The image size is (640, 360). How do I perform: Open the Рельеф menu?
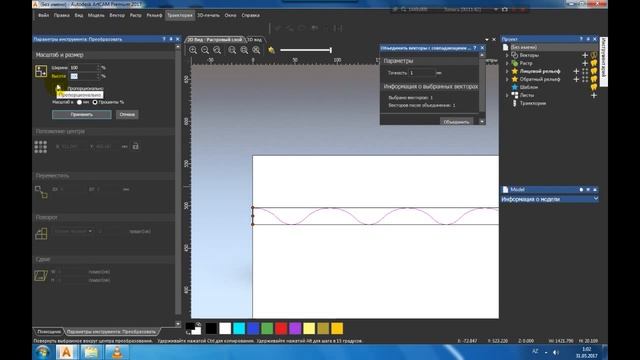[x=154, y=16]
